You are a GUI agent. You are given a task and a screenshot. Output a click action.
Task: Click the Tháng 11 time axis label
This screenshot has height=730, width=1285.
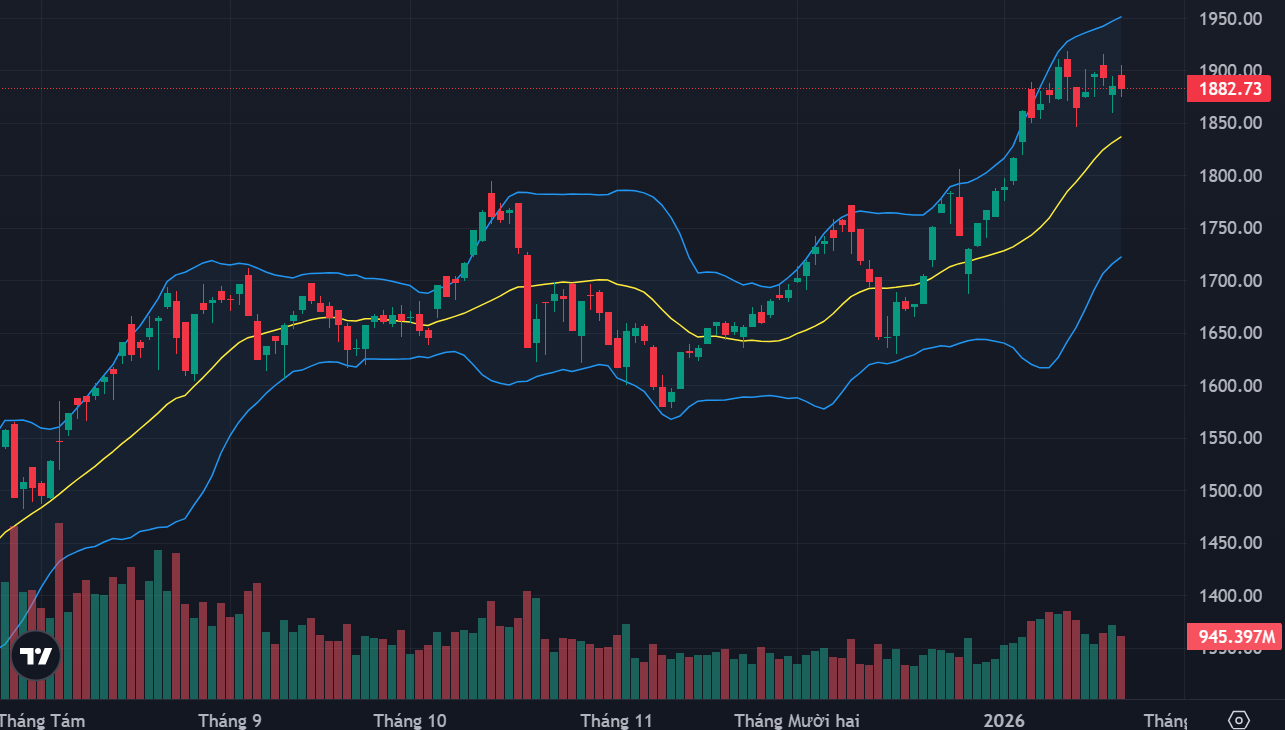(616, 720)
